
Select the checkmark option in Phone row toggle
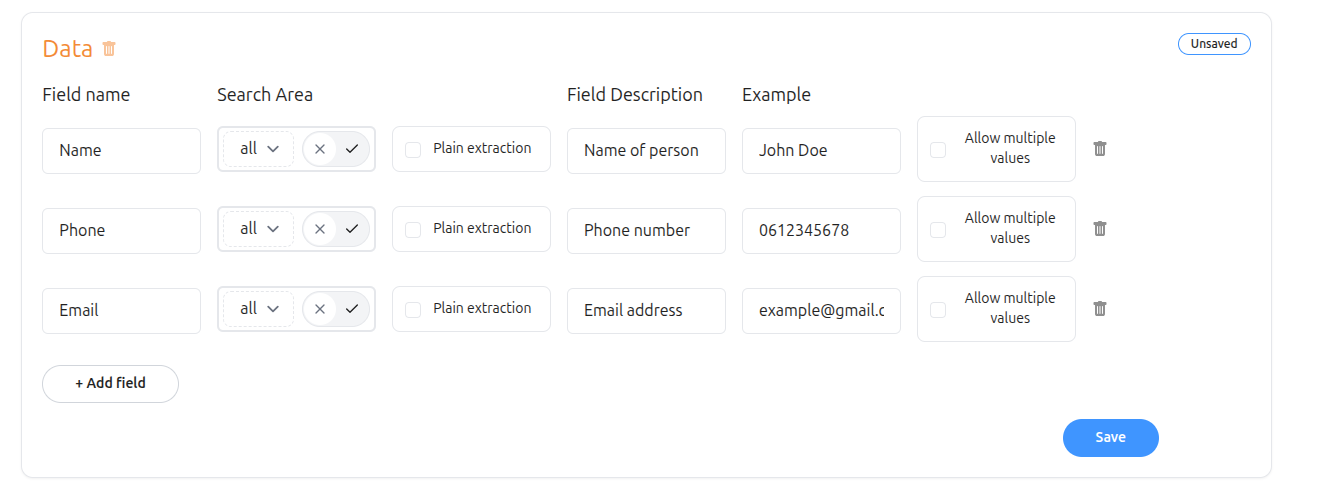[352, 229]
